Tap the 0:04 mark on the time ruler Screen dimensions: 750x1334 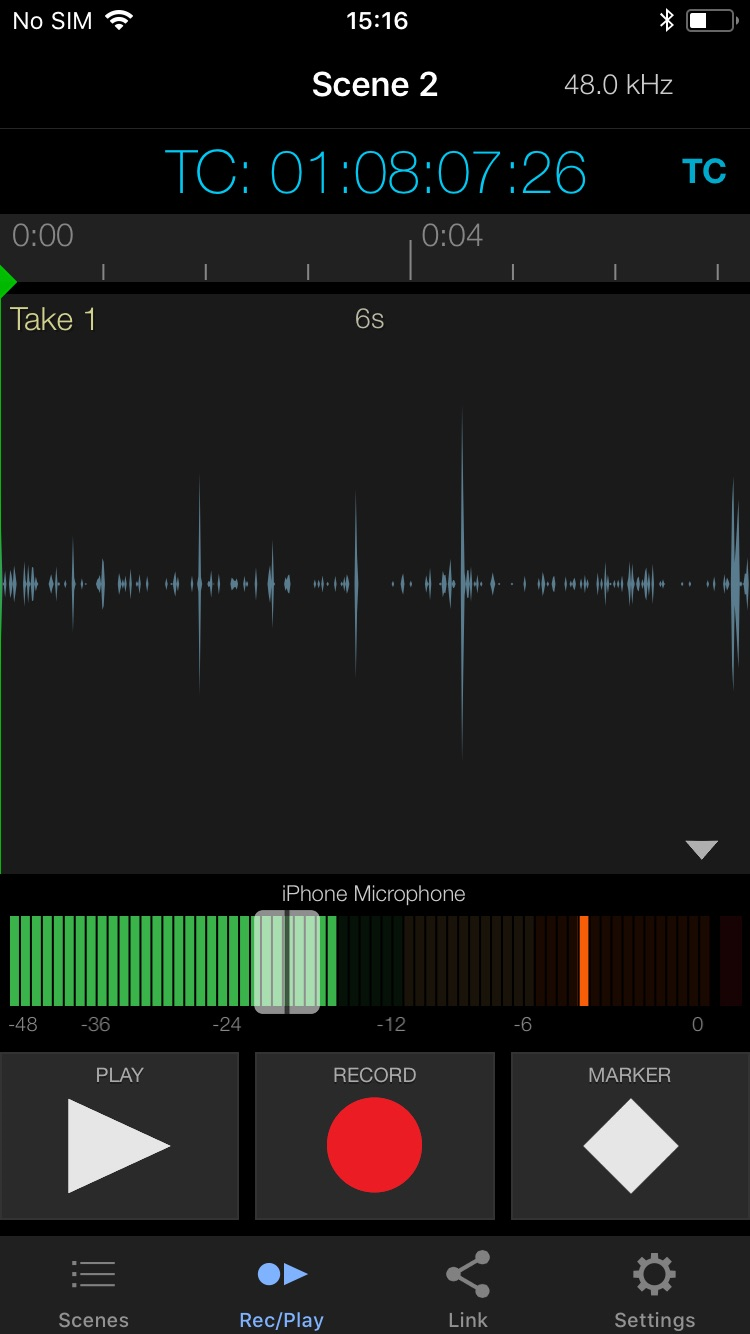pos(452,236)
